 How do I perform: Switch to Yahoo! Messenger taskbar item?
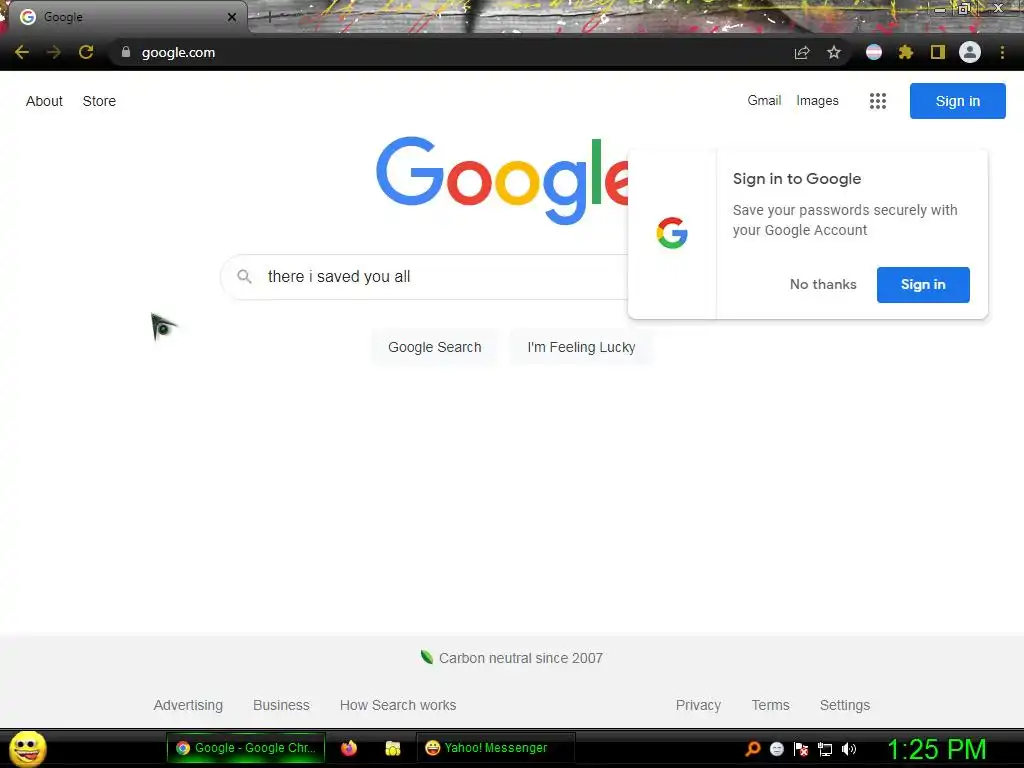[x=496, y=748]
